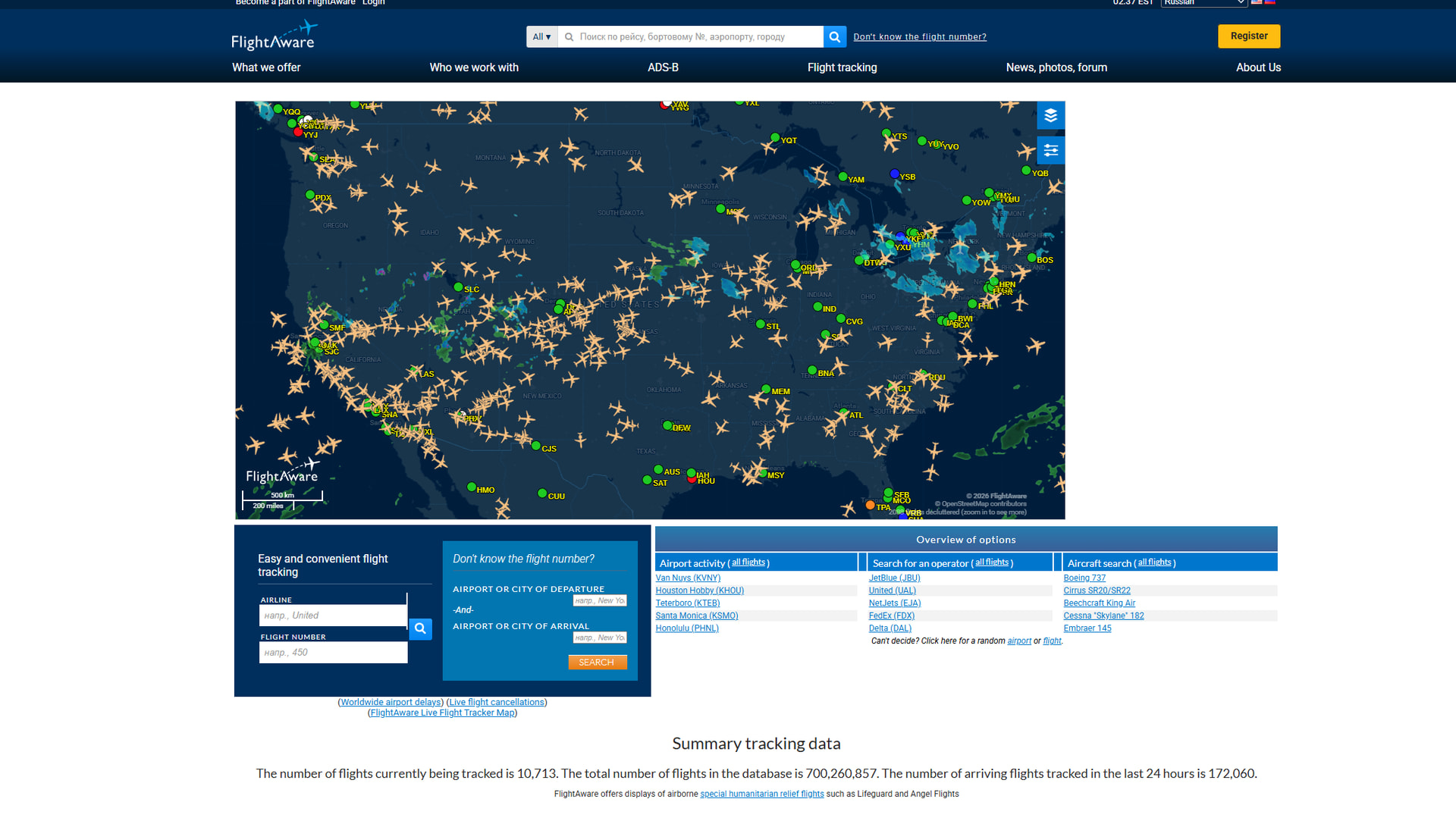Image resolution: width=1456 pixels, height=824 pixels.
Task: Open the Flight tracking menu
Action: click(x=842, y=67)
